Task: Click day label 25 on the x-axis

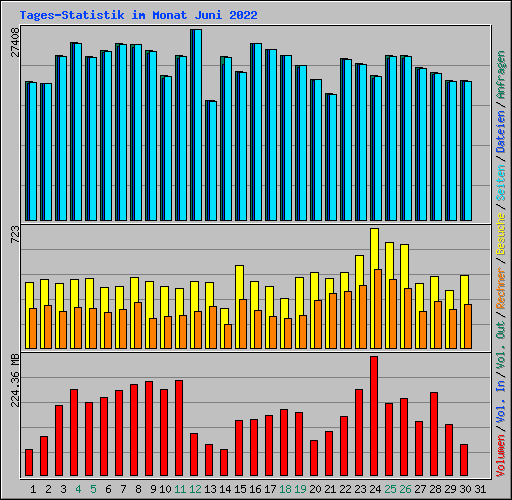Action: (x=390, y=489)
